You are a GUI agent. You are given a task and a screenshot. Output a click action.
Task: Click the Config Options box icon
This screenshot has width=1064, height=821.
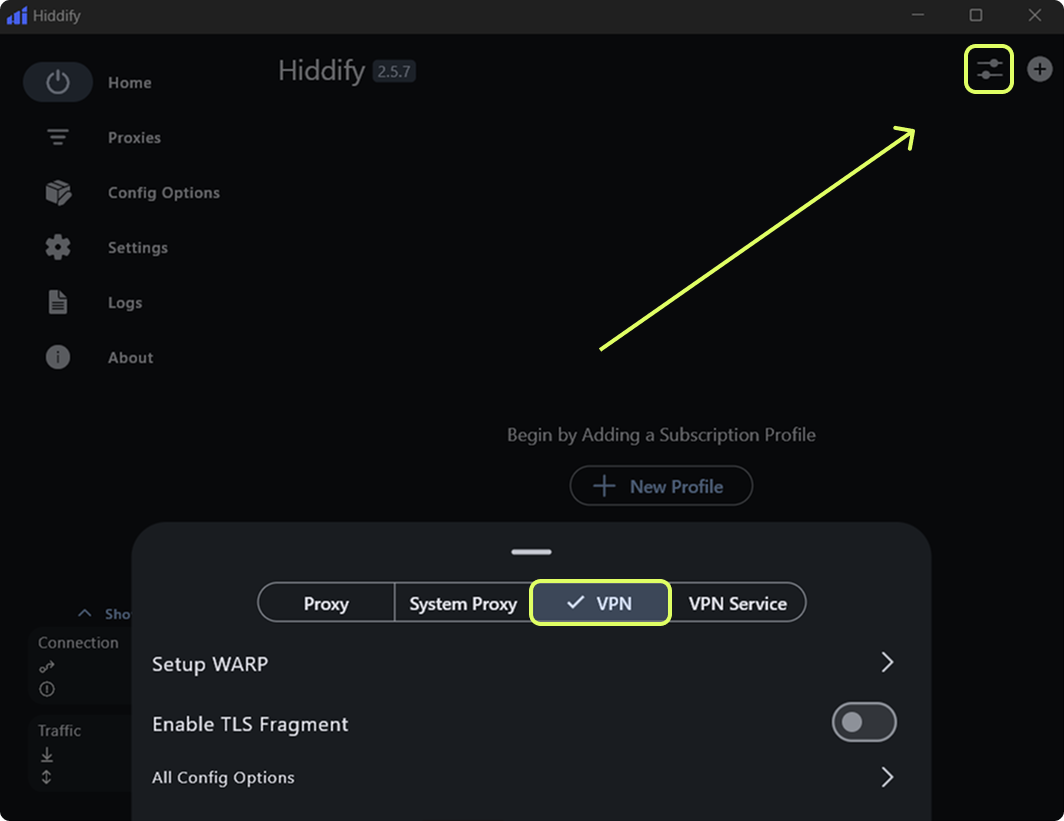coord(58,192)
